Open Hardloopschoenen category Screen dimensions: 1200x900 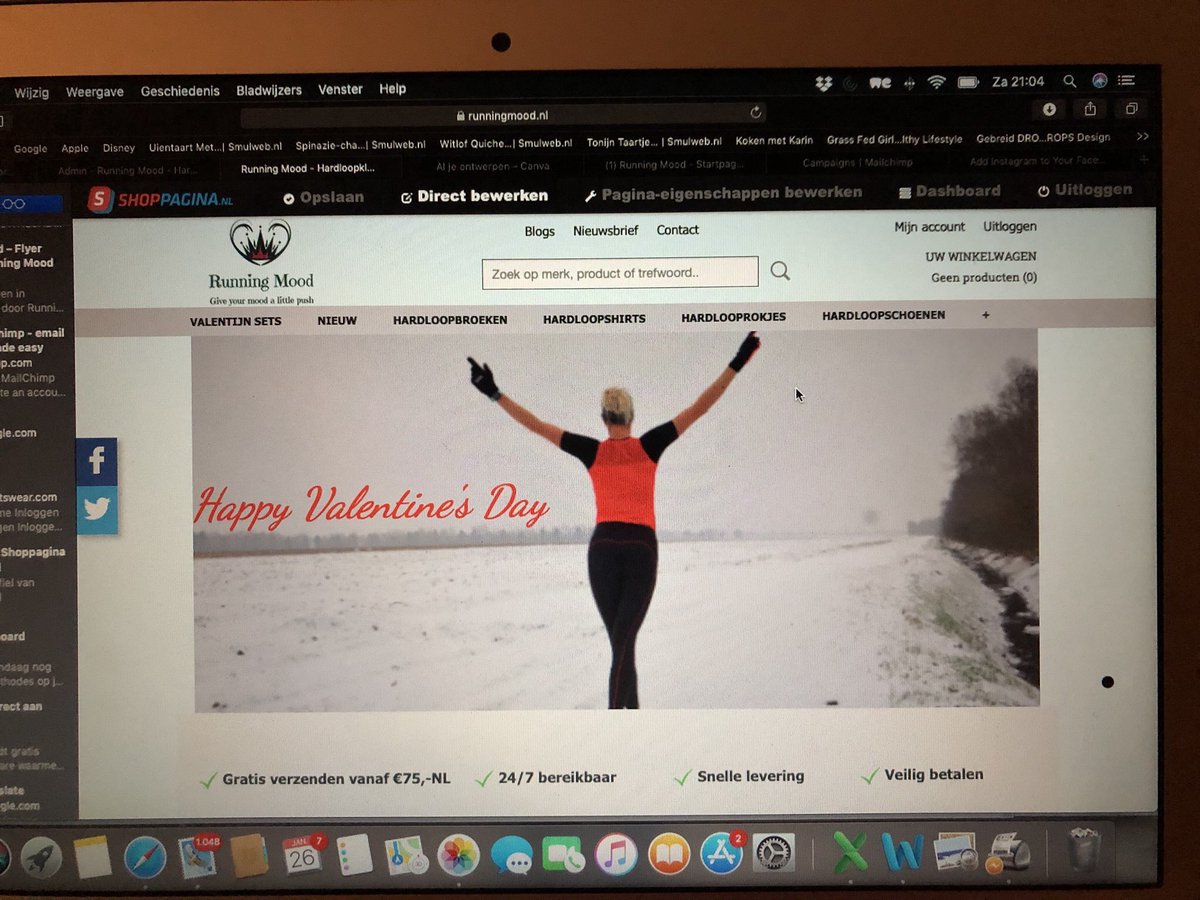pyautogui.click(x=883, y=316)
